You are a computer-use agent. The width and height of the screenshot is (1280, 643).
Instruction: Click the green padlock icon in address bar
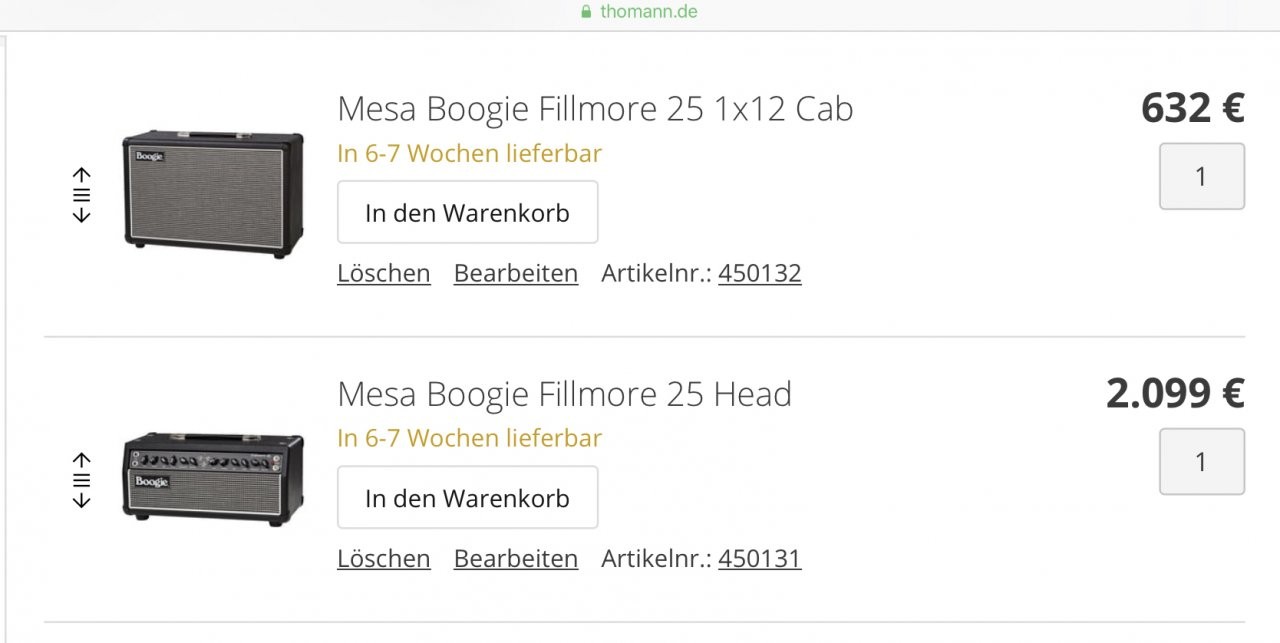point(586,12)
